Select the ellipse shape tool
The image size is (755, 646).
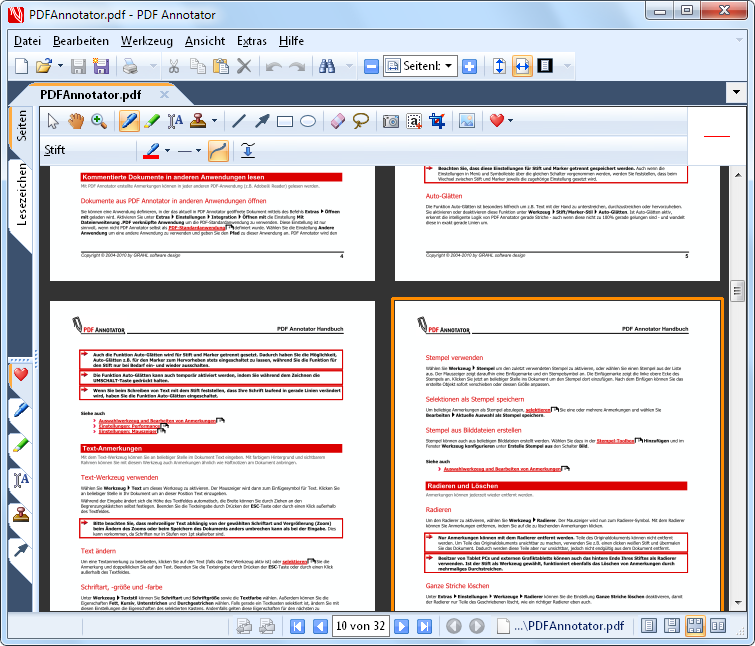click(308, 121)
